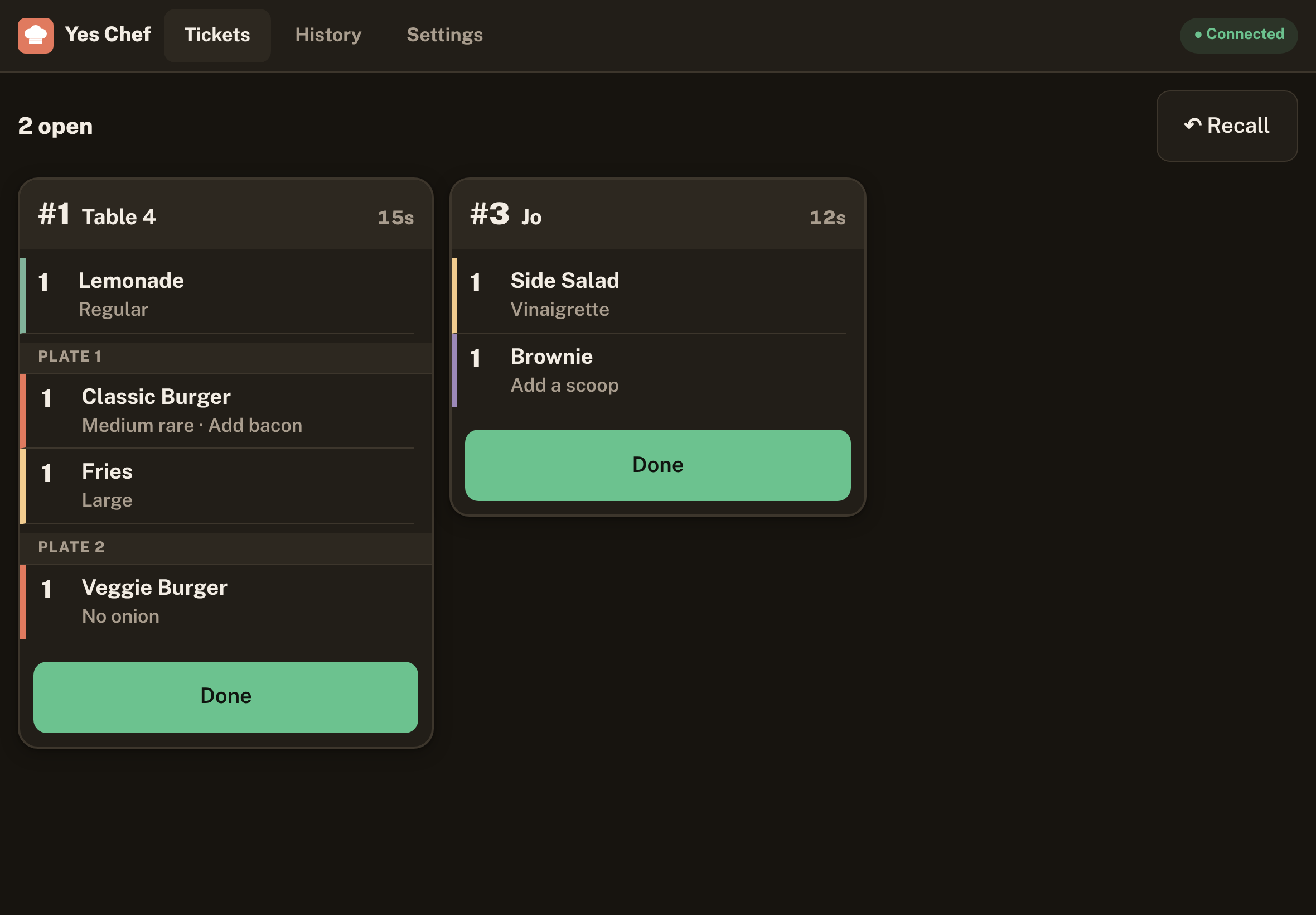
Task: Click the 'Vinaigrette' modifier text
Action: (560, 310)
